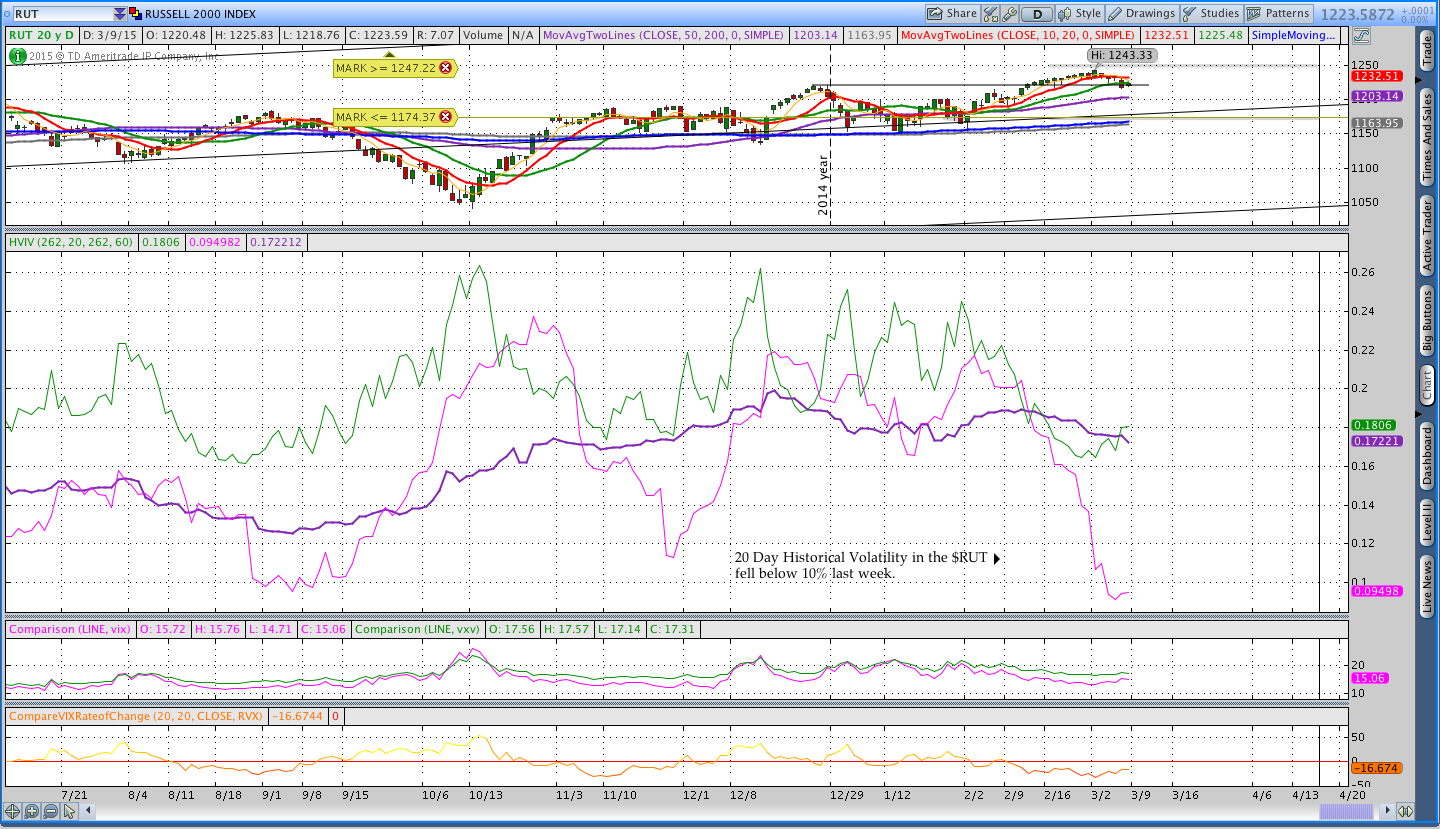Open the Live News side tab
The height and width of the screenshot is (829, 1440).
point(1426,586)
